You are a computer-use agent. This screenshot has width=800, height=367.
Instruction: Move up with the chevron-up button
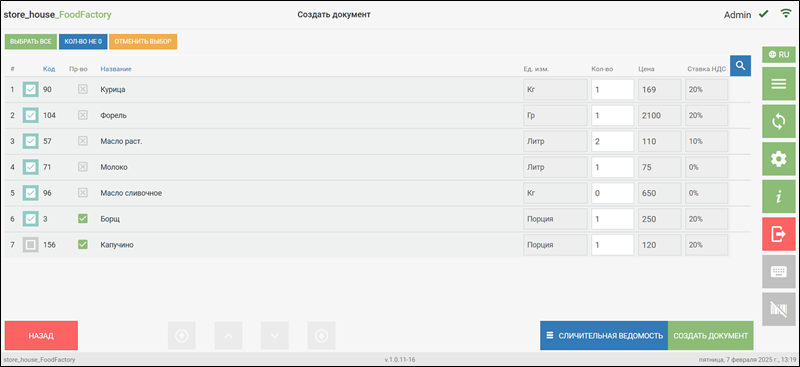click(x=229, y=335)
